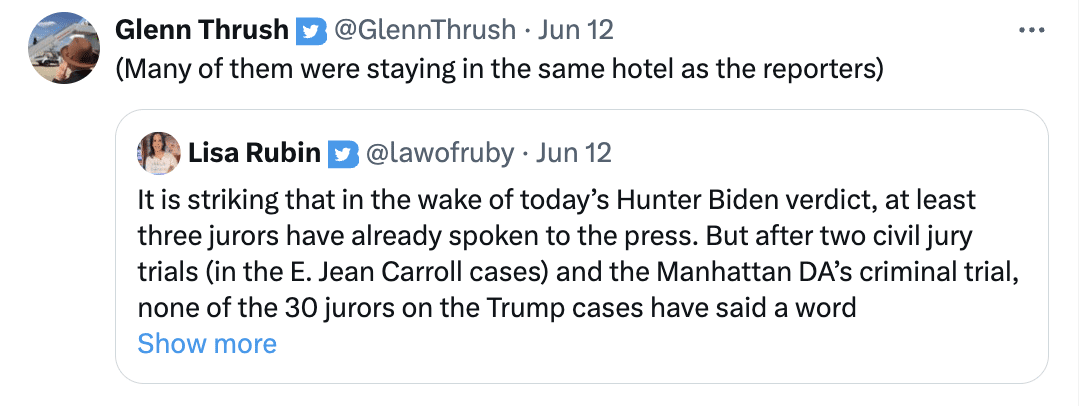Open the quoted tweet by clicking its first text line
Viewport: 1084px width, 406px height.
point(556,201)
